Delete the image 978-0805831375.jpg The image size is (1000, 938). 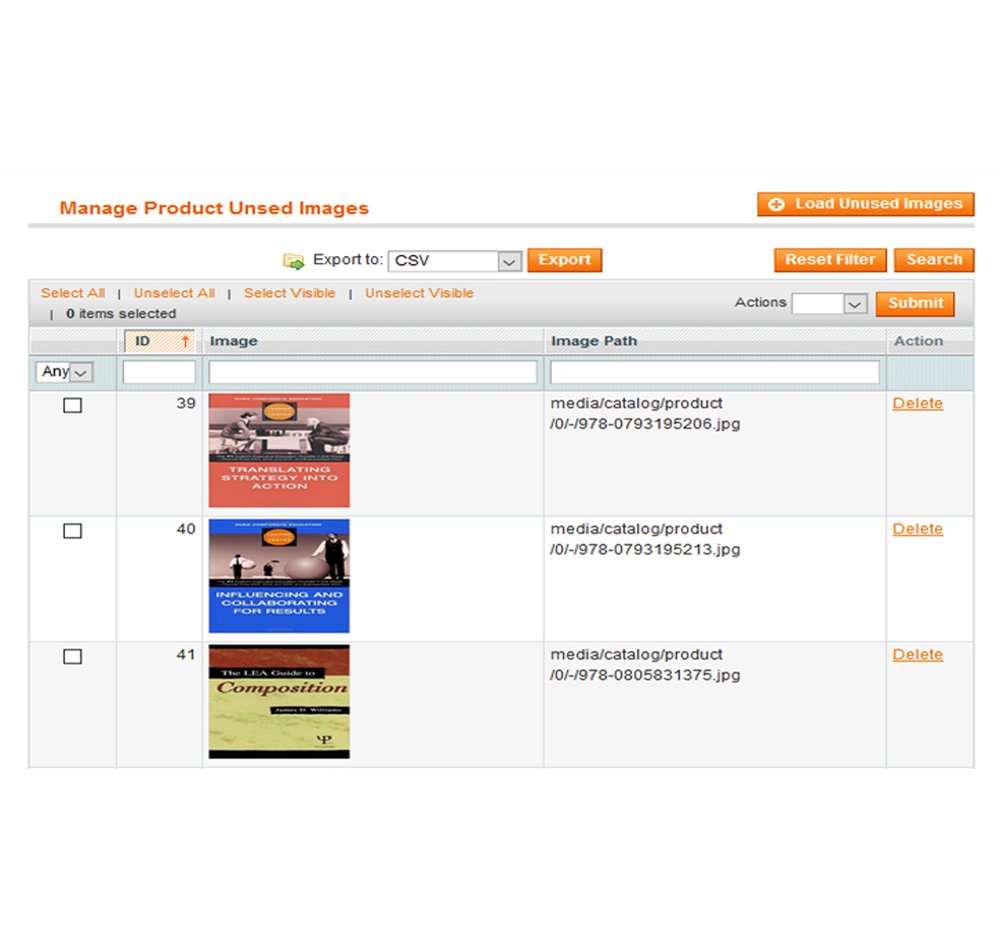[x=918, y=655]
